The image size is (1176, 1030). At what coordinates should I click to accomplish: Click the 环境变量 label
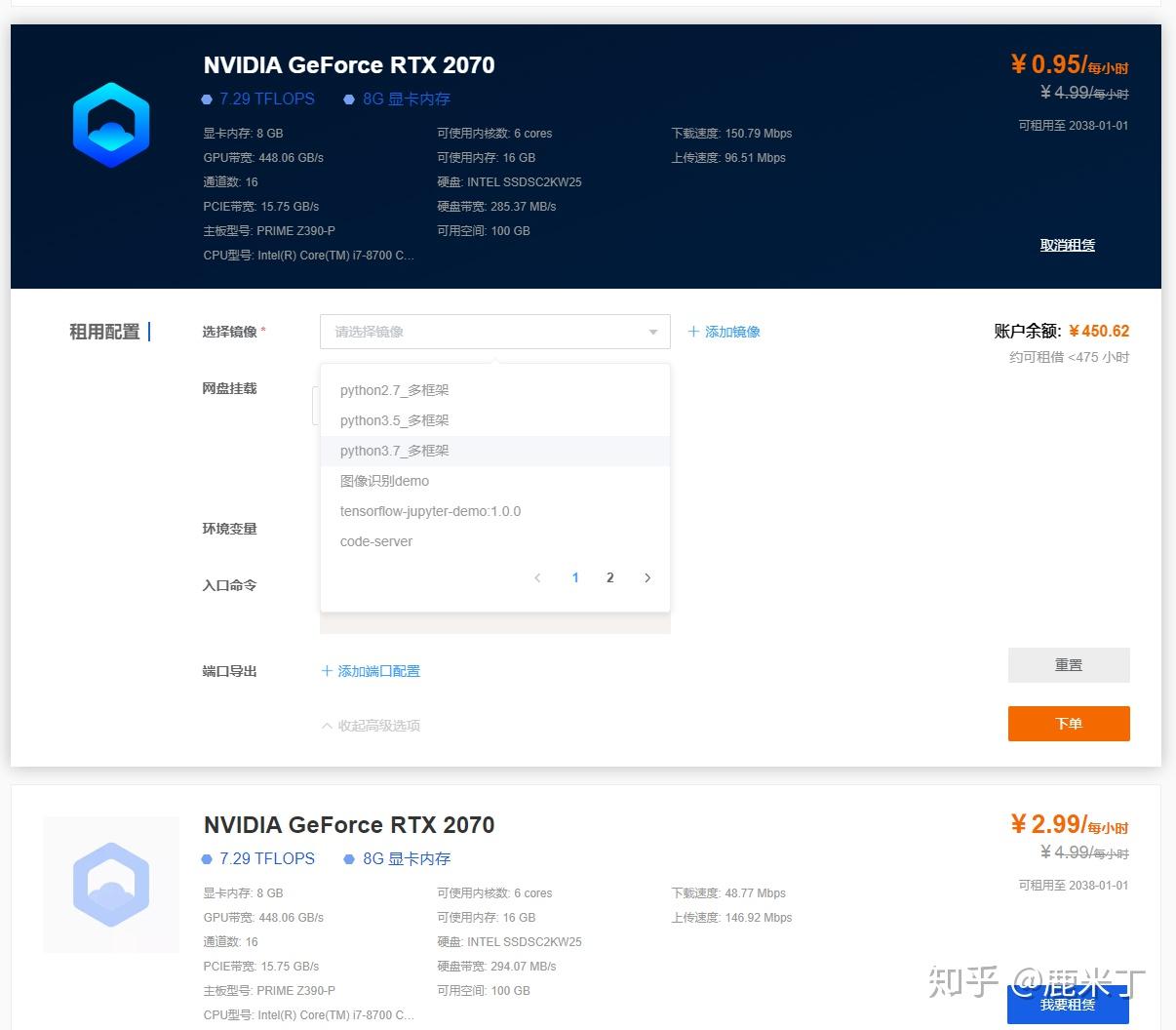tap(229, 529)
